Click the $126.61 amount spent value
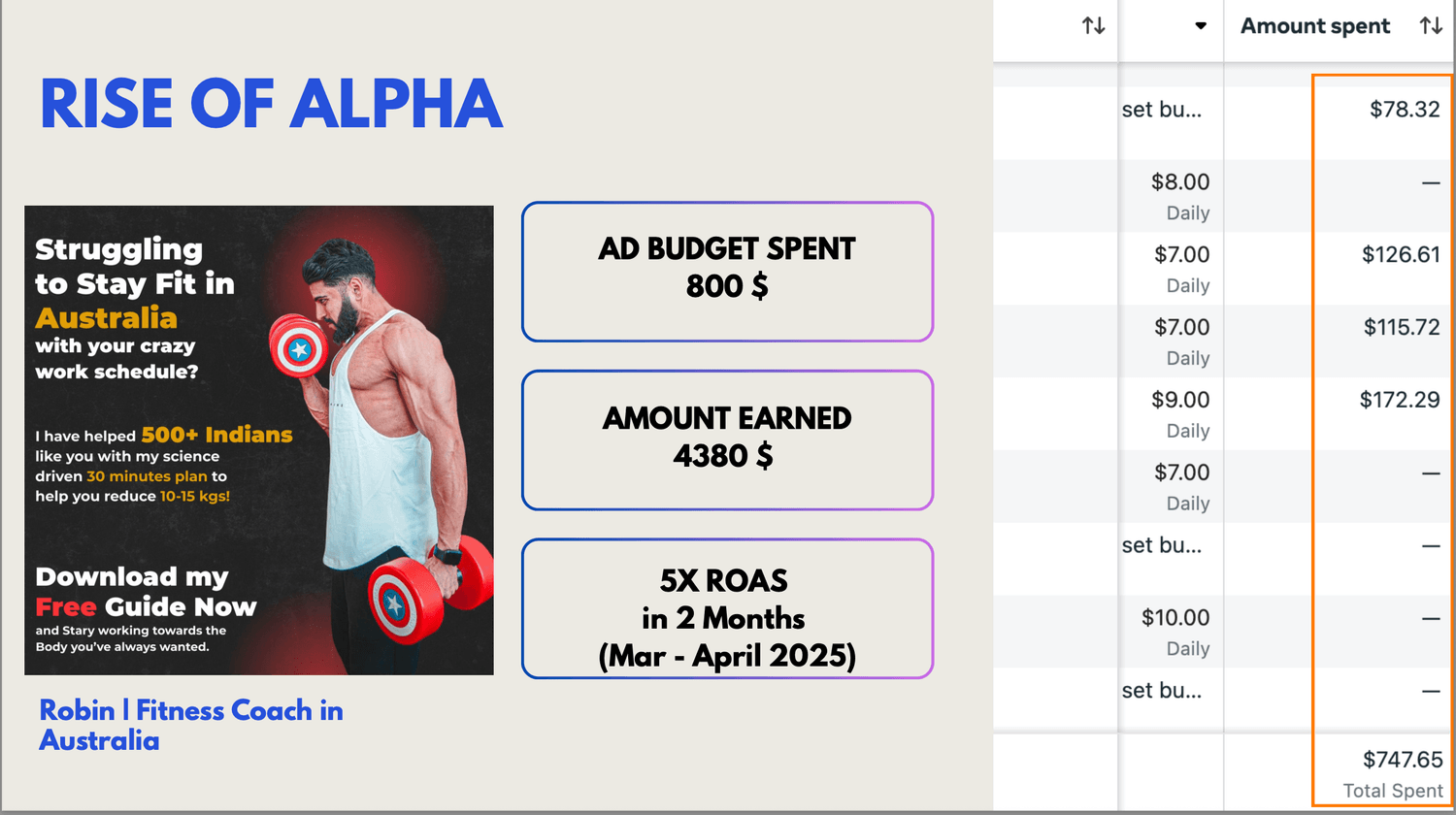This screenshot has height=815, width=1456. (x=1401, y=254)
